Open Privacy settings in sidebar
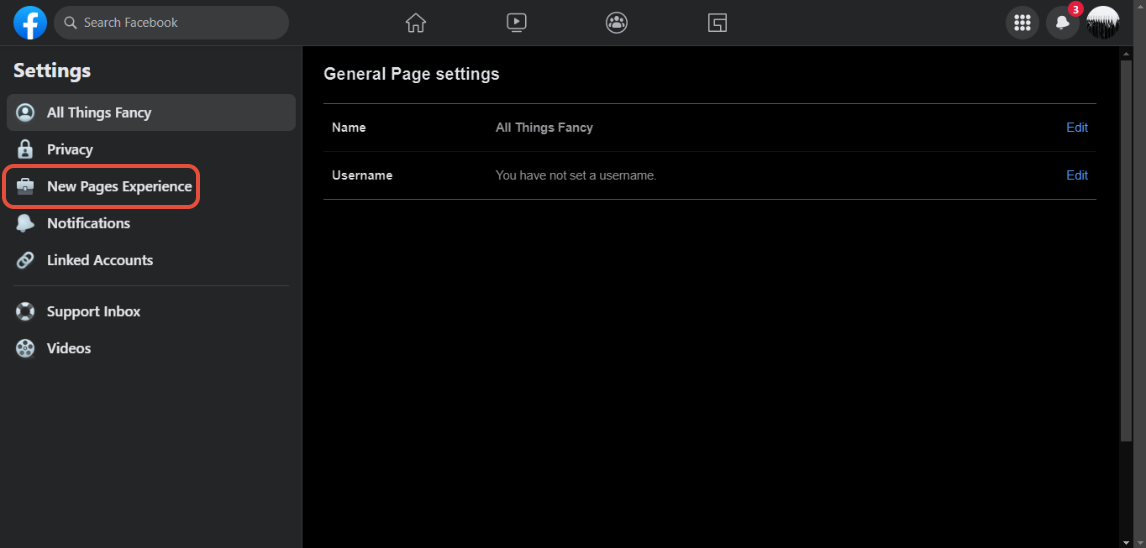The width and height of the screenshot is (1146, 548). tap(151, 149)
